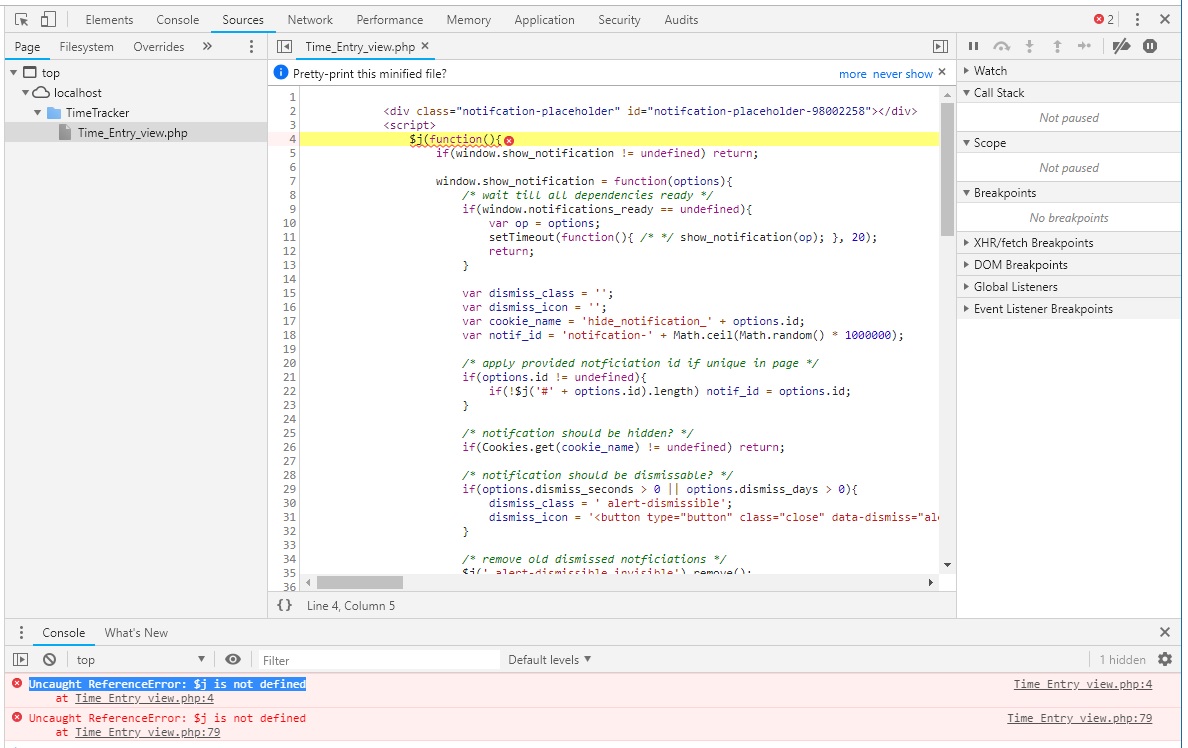Viewport: 1188px width, 748px height.
Task: Open console settings gear
Action: 1165,659
